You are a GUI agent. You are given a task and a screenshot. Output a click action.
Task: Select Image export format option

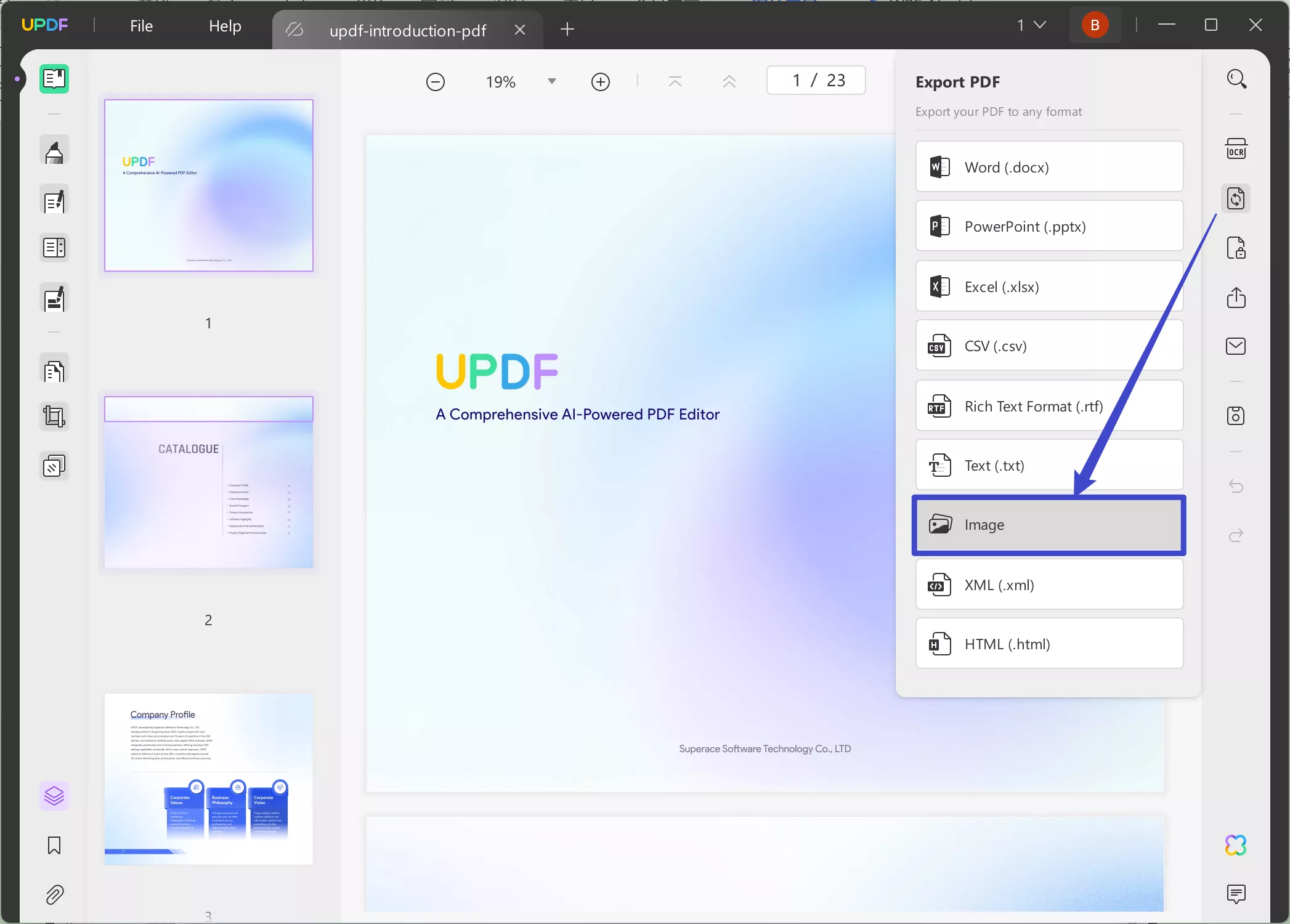(1048, 524)
